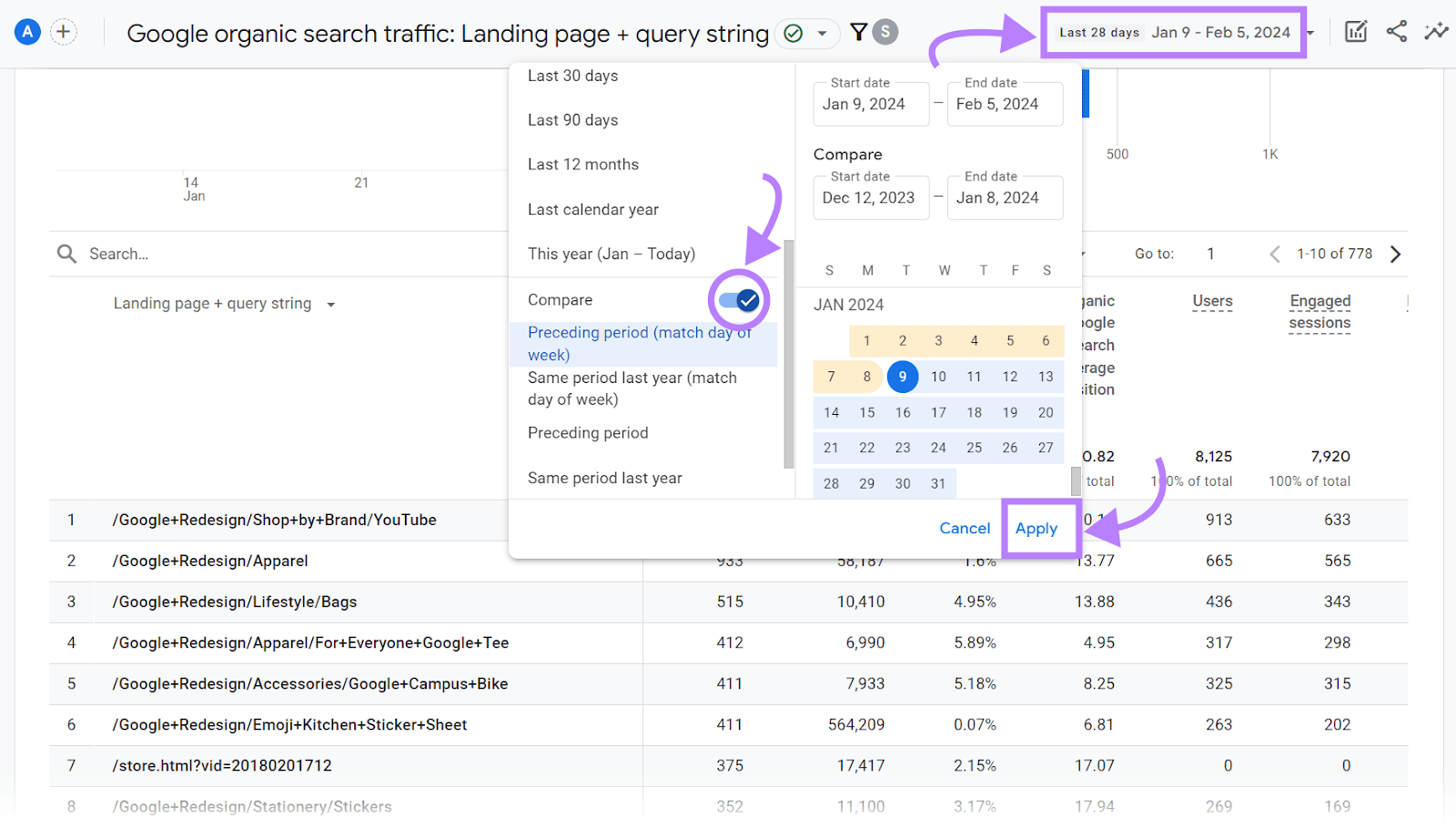
Task: Click the table search magnifier icon
Action: (x=66, y=254)
